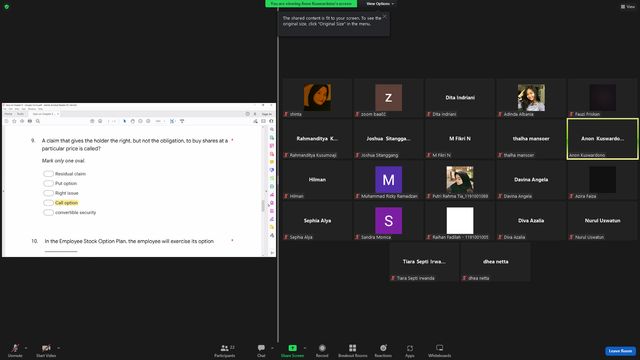Open the fit page dropdown in Acrobat toolbar
Image resolution: width=640 pixels, height=360 pixels.
pyautogui.click(x=176, y=121)
